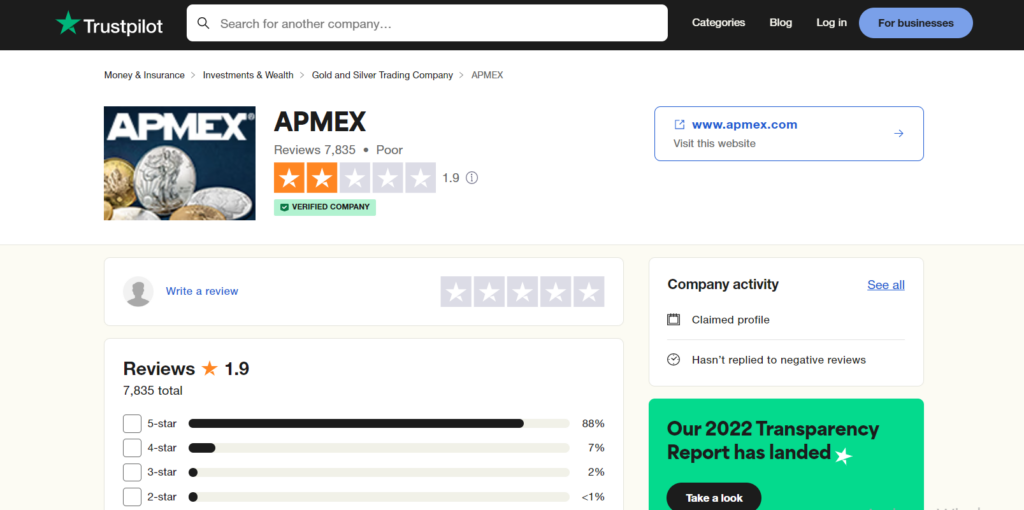1024x510 pixels.
Task: Click the clock icon by Hasn't replied
Action: tap(673, 360)
